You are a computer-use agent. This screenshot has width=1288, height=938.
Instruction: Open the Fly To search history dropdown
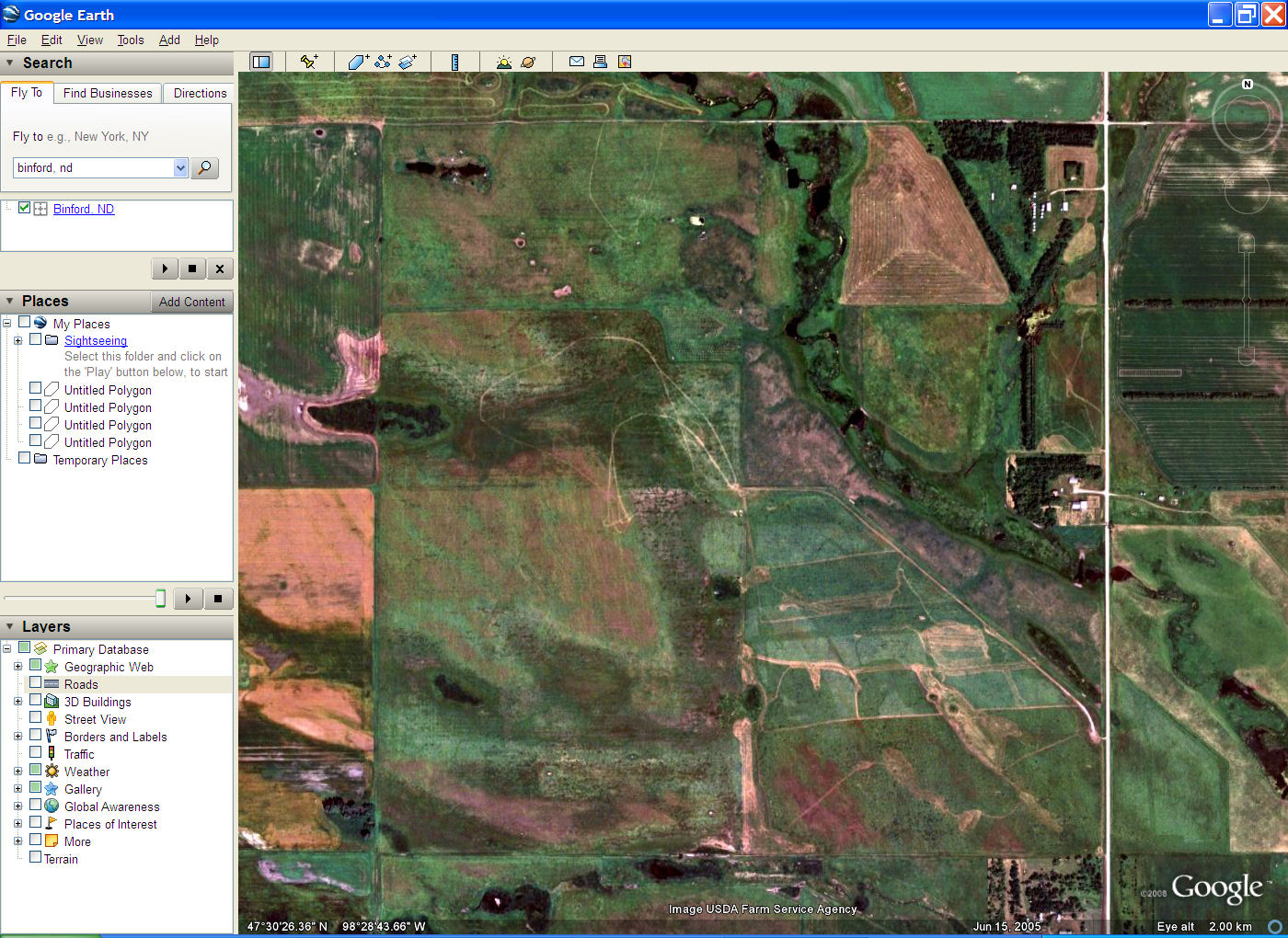pyautogui.click(x=180, y=167)
